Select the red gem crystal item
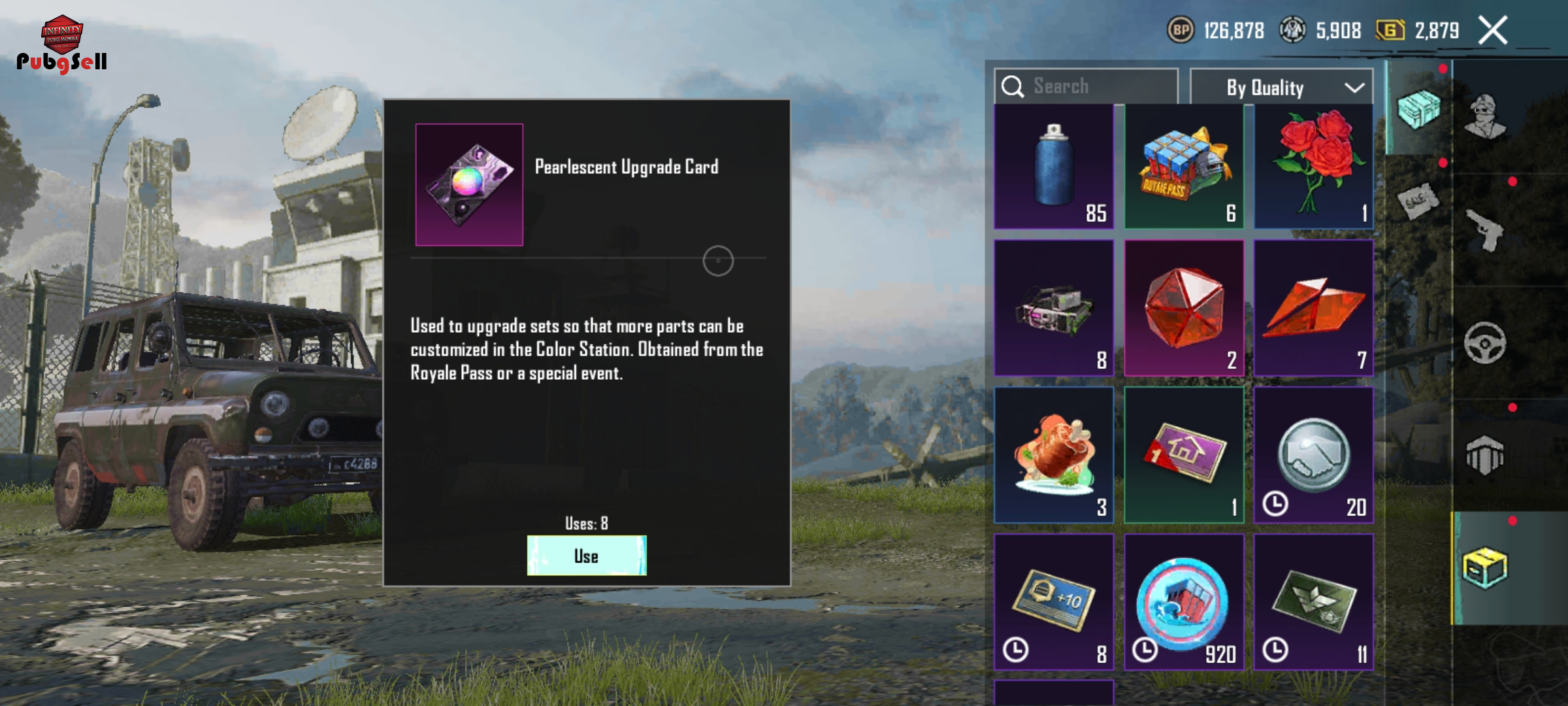This screenshot has width=1568, height=706. point(1184,307)
